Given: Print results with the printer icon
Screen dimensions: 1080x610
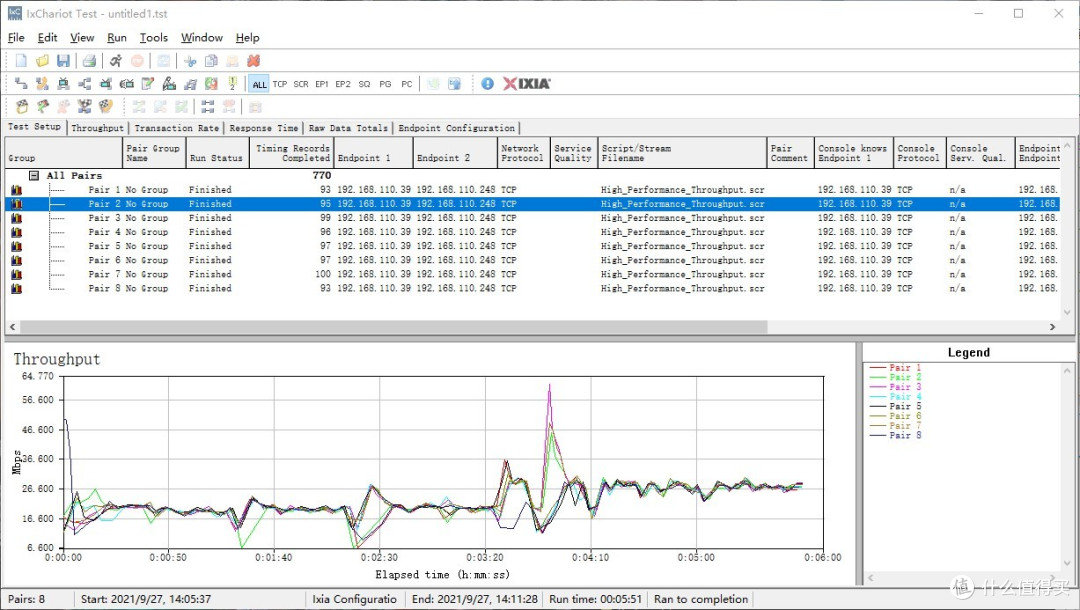Looking at the screenshot, I should [89, 61].
